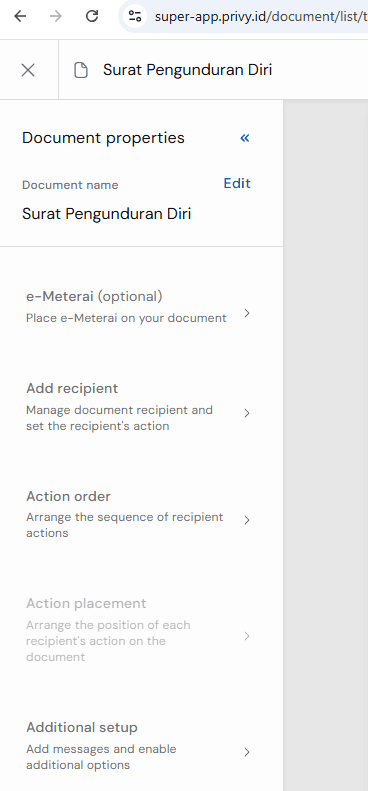Click the Action placement chevron
Image resolution: width=368 pixels, height=791 pixels.
[x=247, y=636]
